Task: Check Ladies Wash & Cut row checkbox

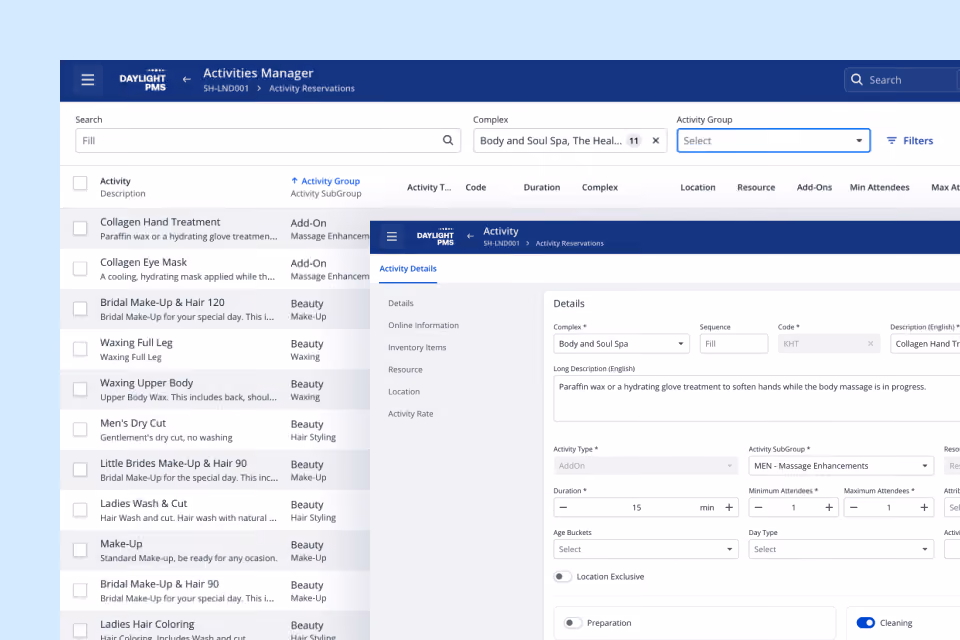Action: 80,510
